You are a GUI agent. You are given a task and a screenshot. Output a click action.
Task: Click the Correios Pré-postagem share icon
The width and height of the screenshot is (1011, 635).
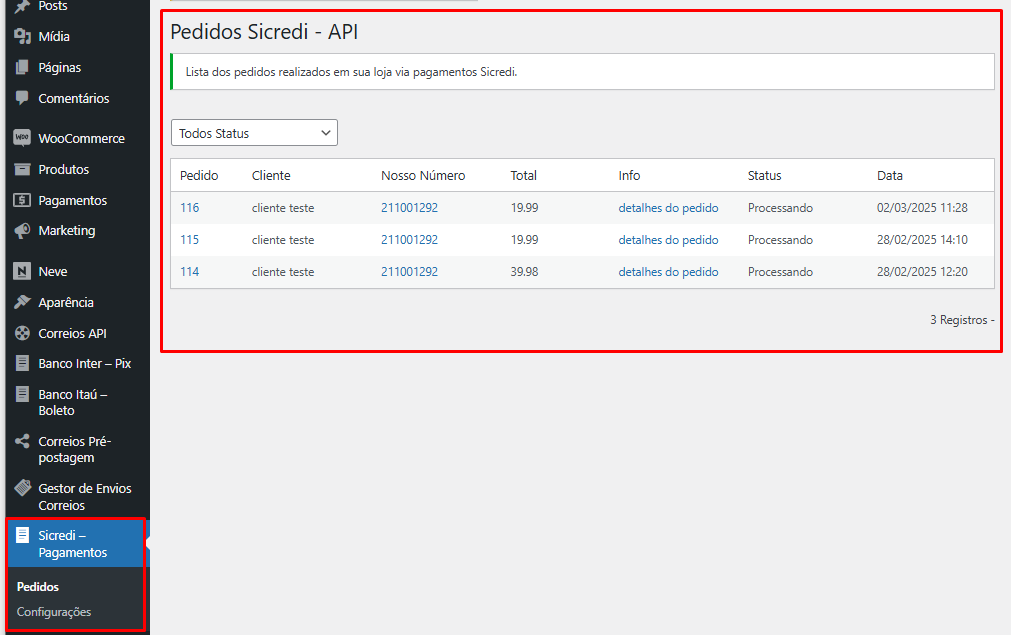22,441
